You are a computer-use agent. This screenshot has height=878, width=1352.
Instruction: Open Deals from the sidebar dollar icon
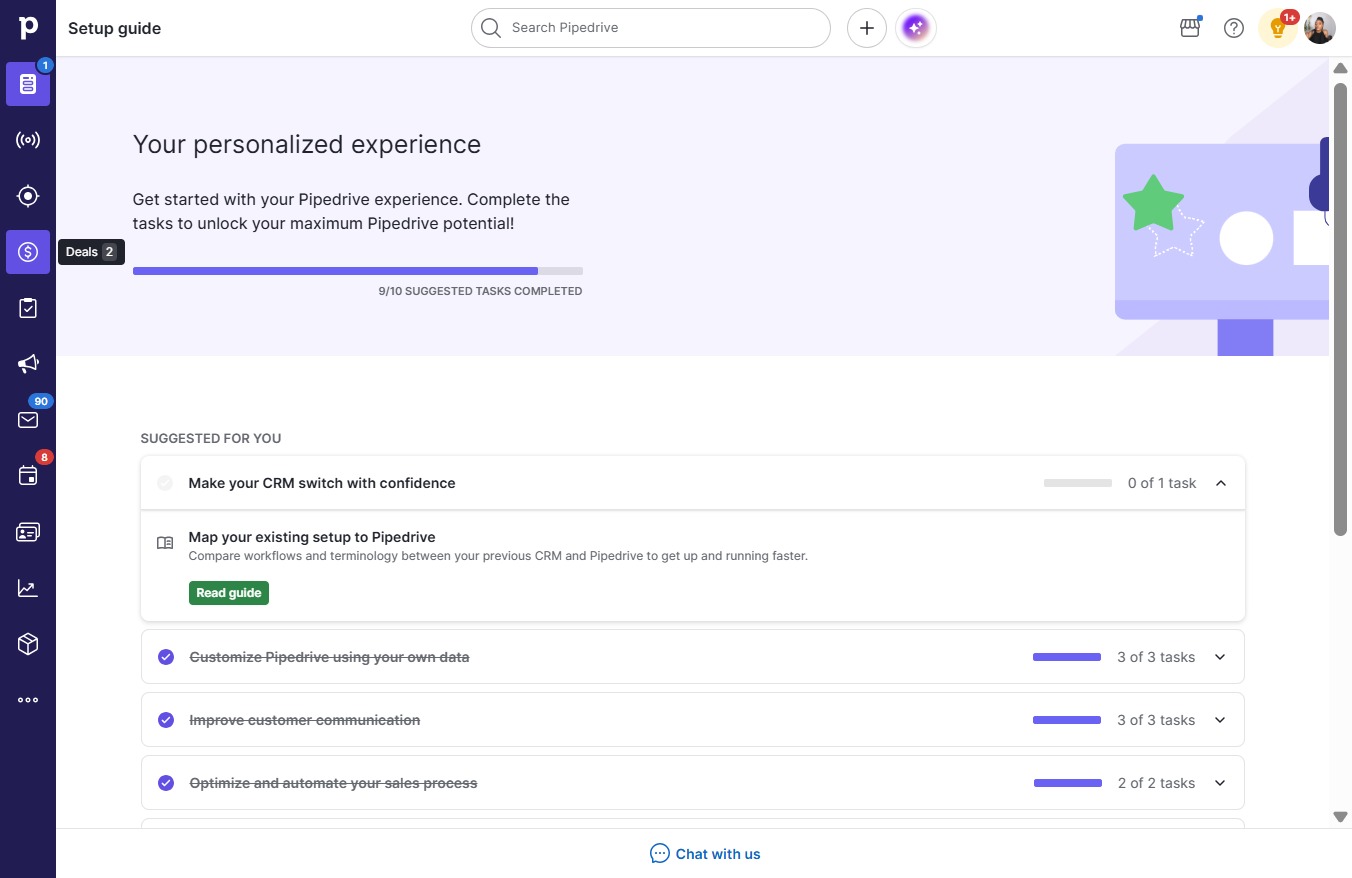[x=28, y=252]
